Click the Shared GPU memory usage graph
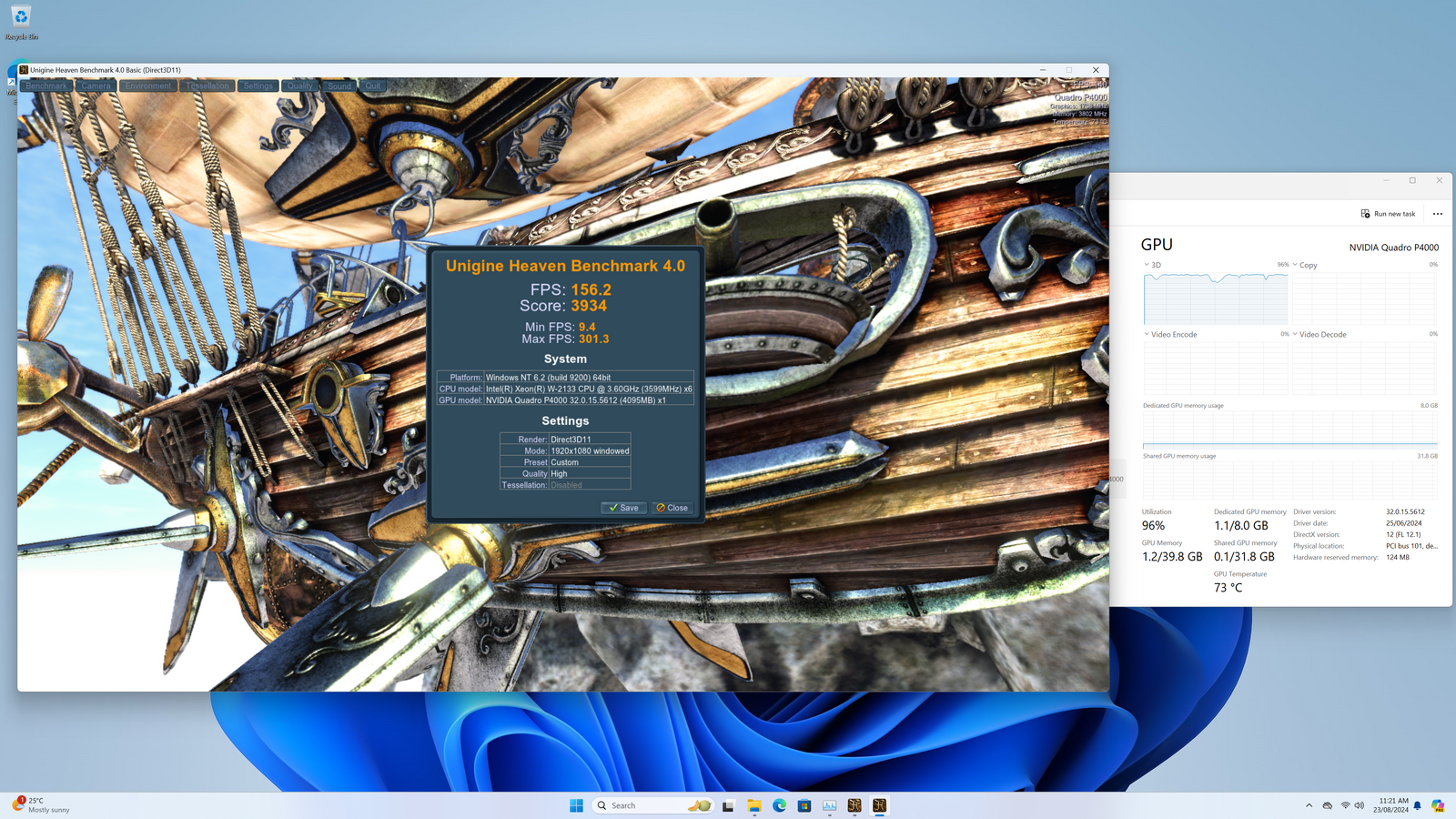The image size is (1456, 819). pyautogui.click(x=1290, y=480)
